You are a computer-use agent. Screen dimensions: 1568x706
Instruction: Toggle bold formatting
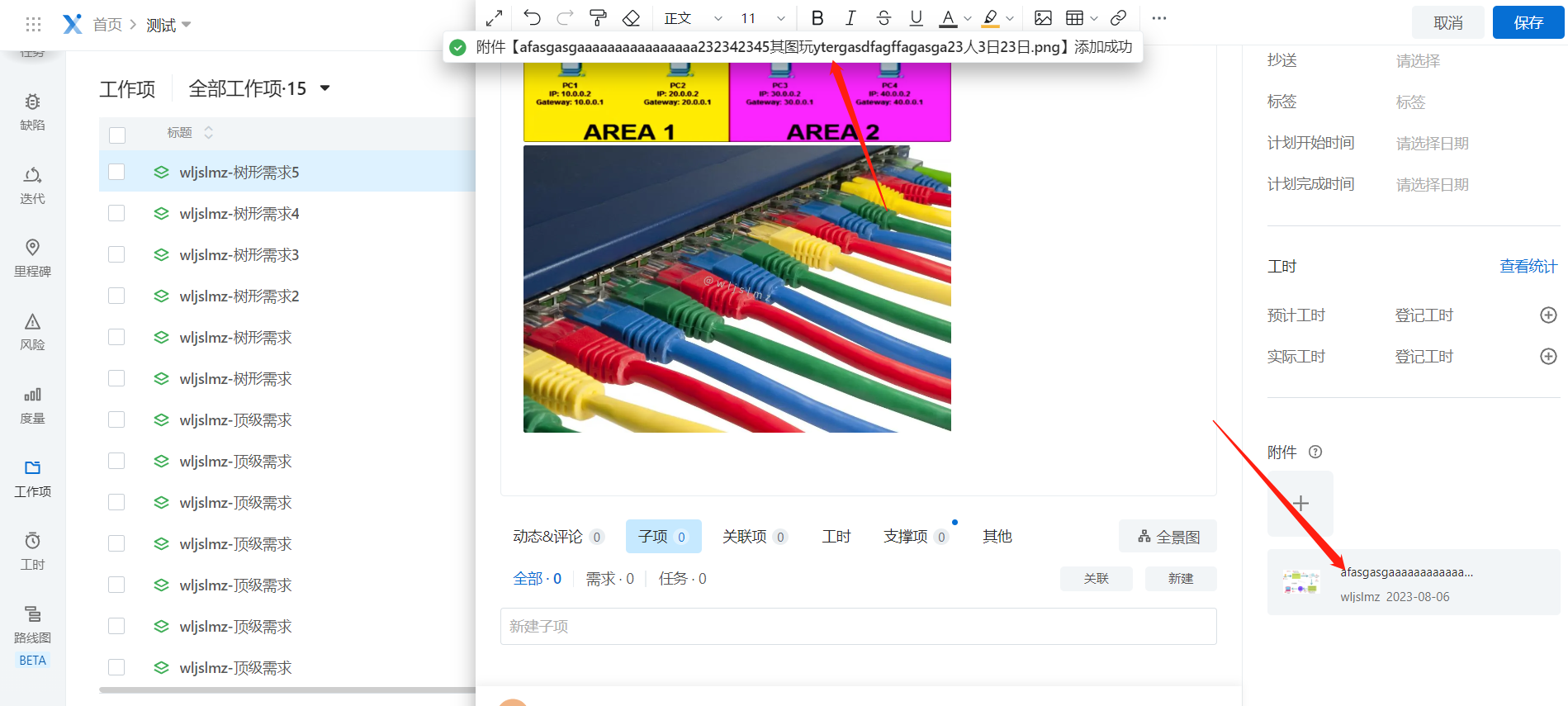[x=817, y=18]
